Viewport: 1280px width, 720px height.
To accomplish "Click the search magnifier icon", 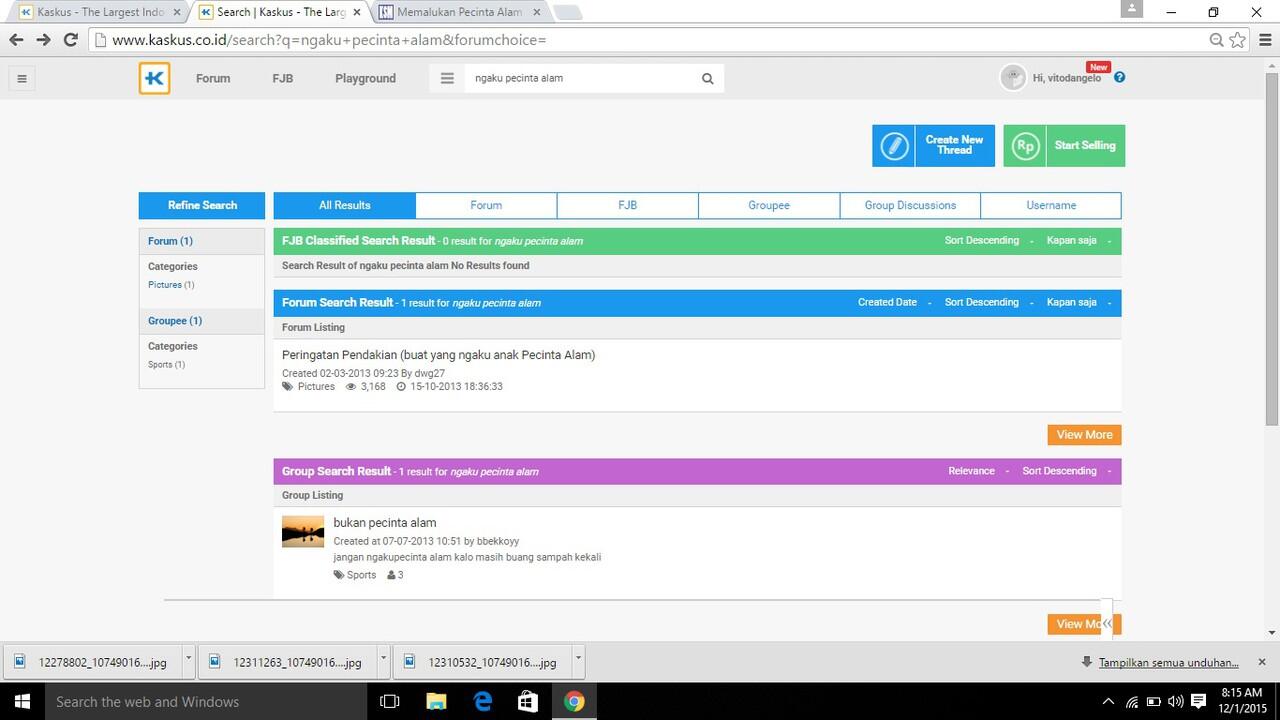I will [707, 78].
